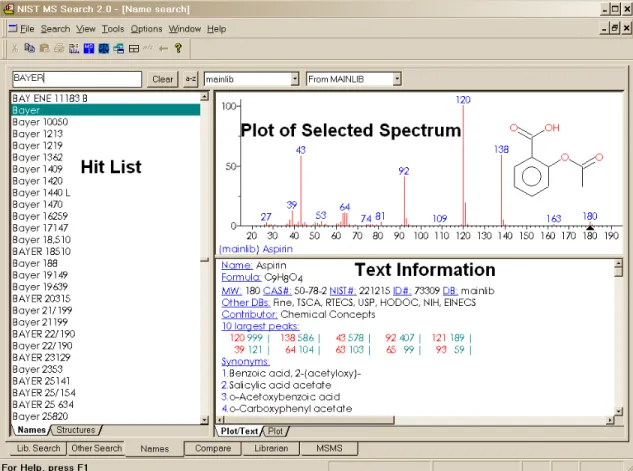Switch to the hit list Names tab
The height and width of the screenshot is (471, 633).
[x=31, y=430]
